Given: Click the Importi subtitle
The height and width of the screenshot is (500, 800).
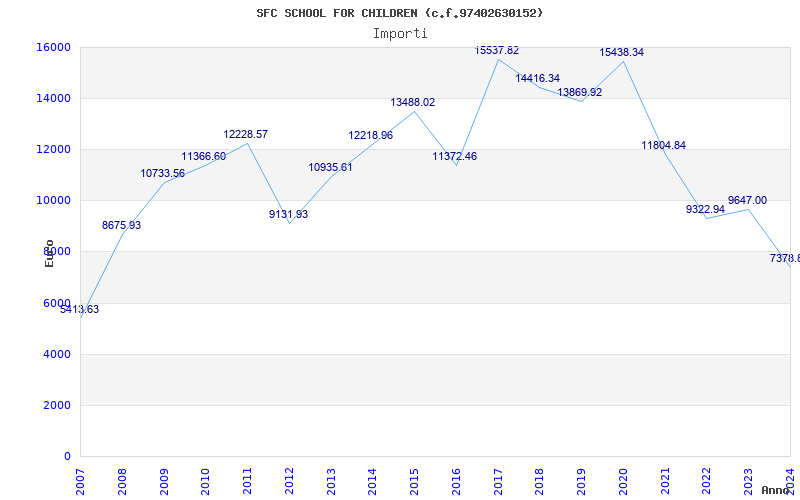Looking at the screenshot, I should (x=400, y=34).
